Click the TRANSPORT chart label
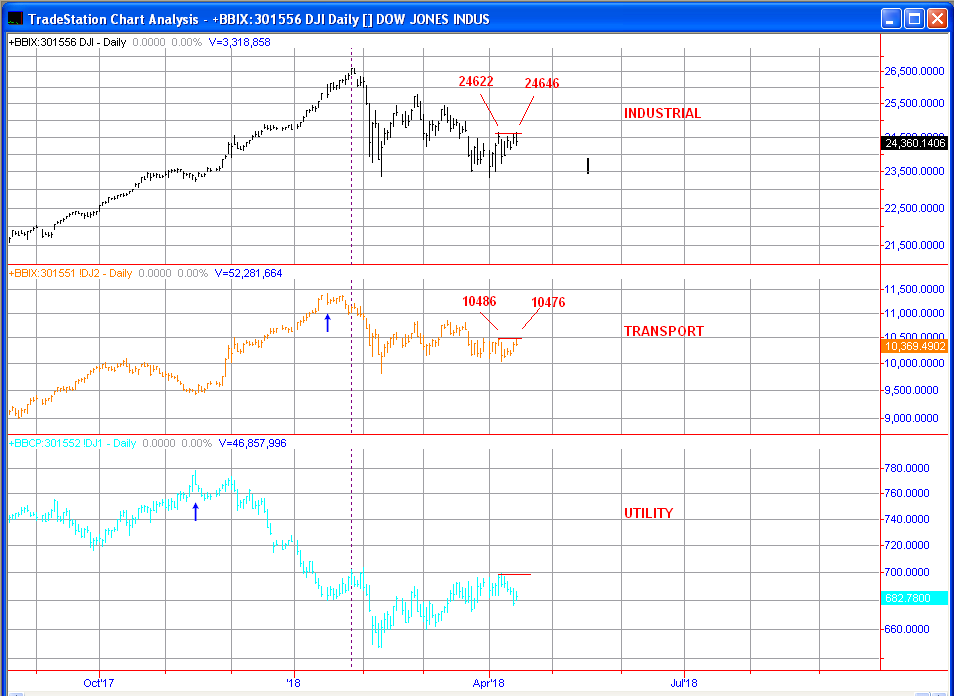The height and width of the screenshot is (696, 954). [663, 331]
